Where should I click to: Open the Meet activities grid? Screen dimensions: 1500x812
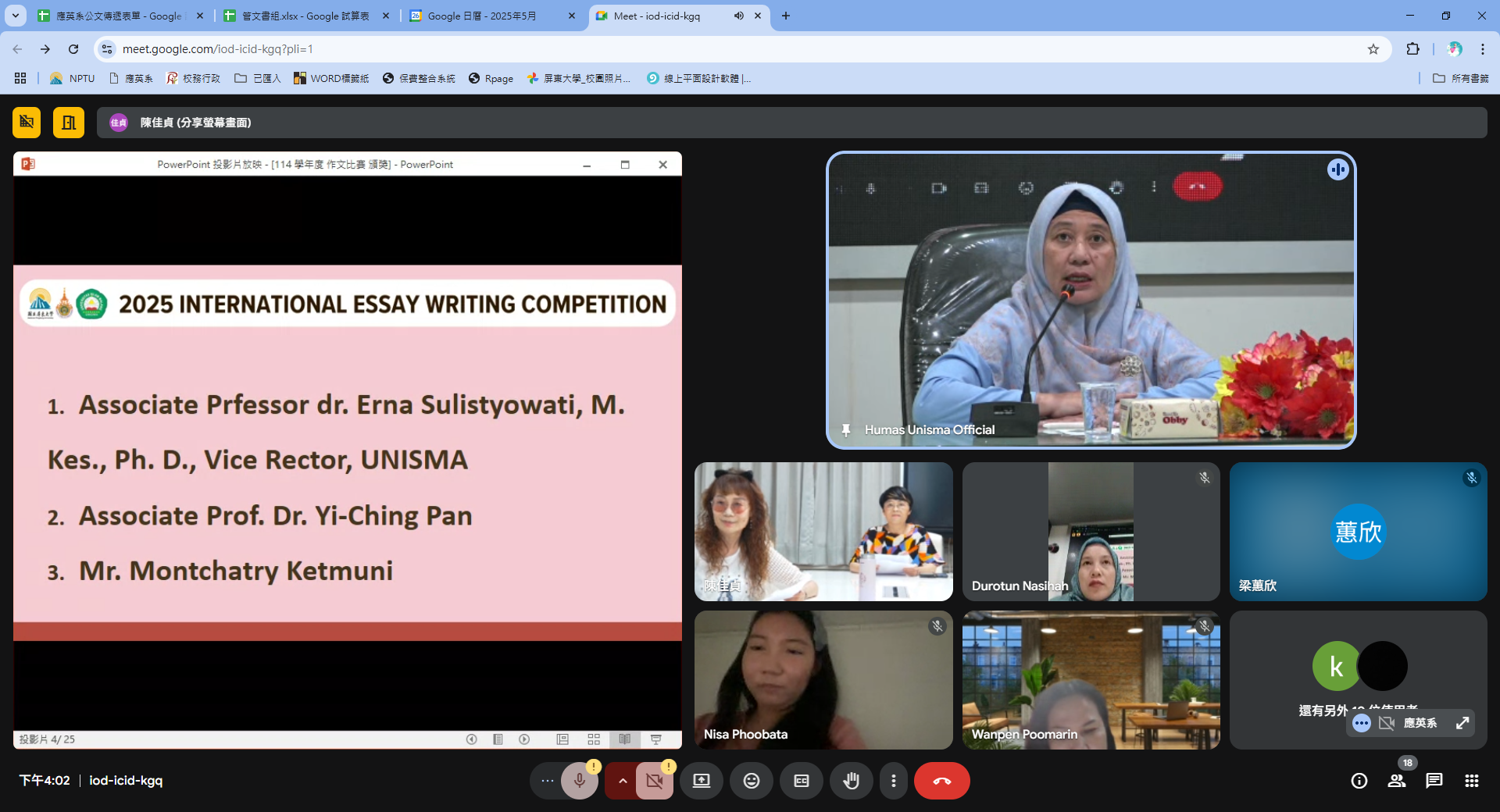tap(1472, 781)
